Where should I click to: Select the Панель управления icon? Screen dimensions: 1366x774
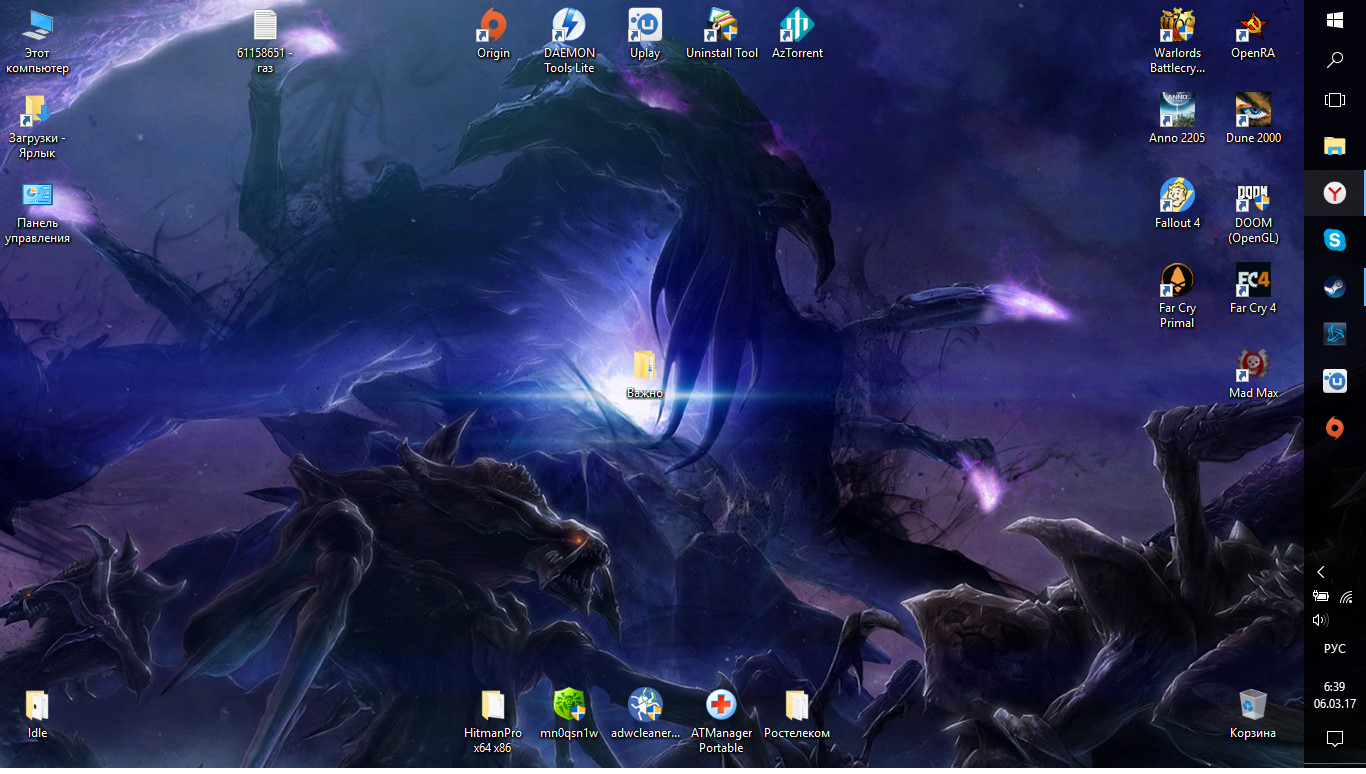pyautogui.click(x=37, y=211)
